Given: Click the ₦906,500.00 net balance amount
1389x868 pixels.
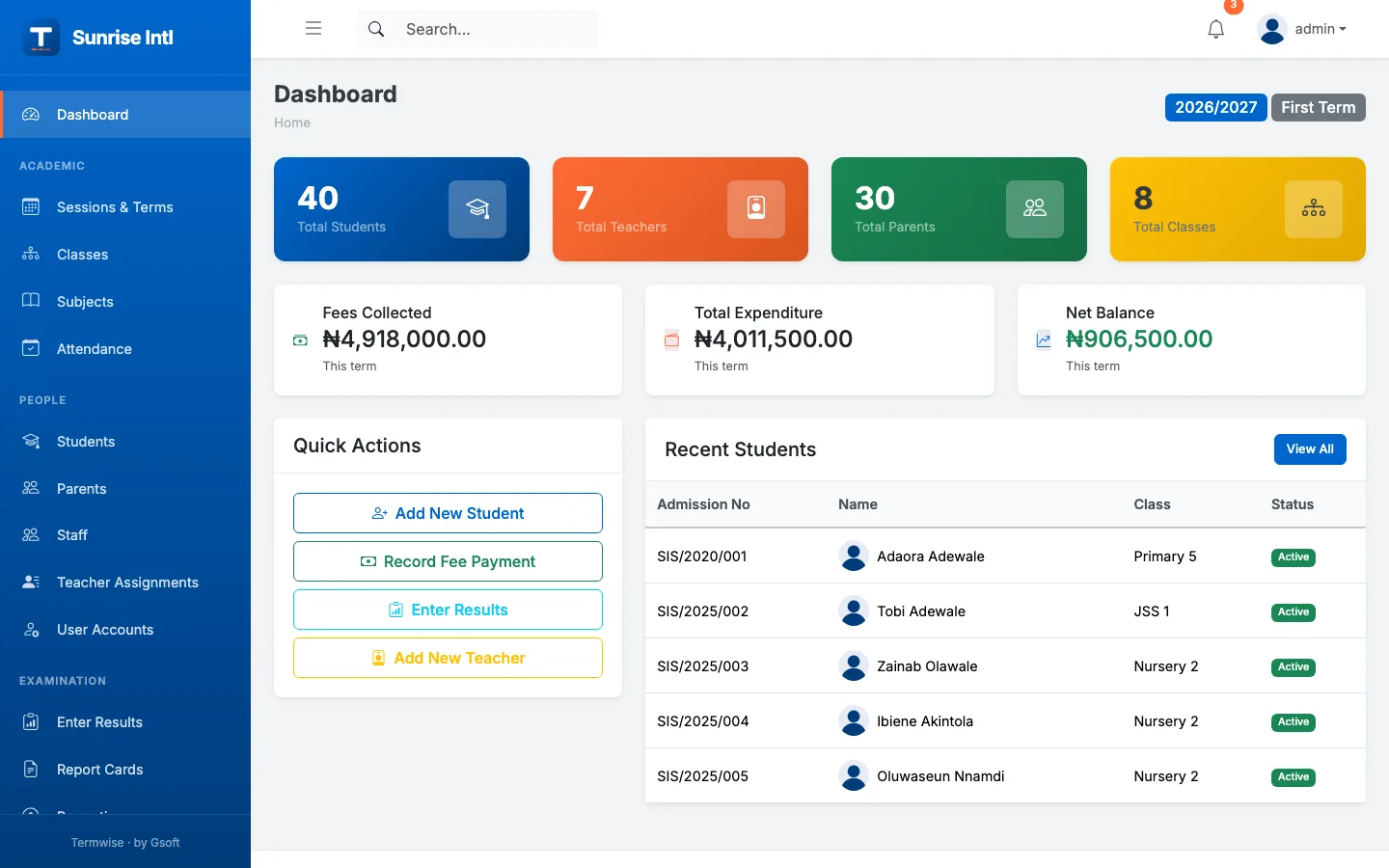Looking at the screenshot, I should 1139,339.
